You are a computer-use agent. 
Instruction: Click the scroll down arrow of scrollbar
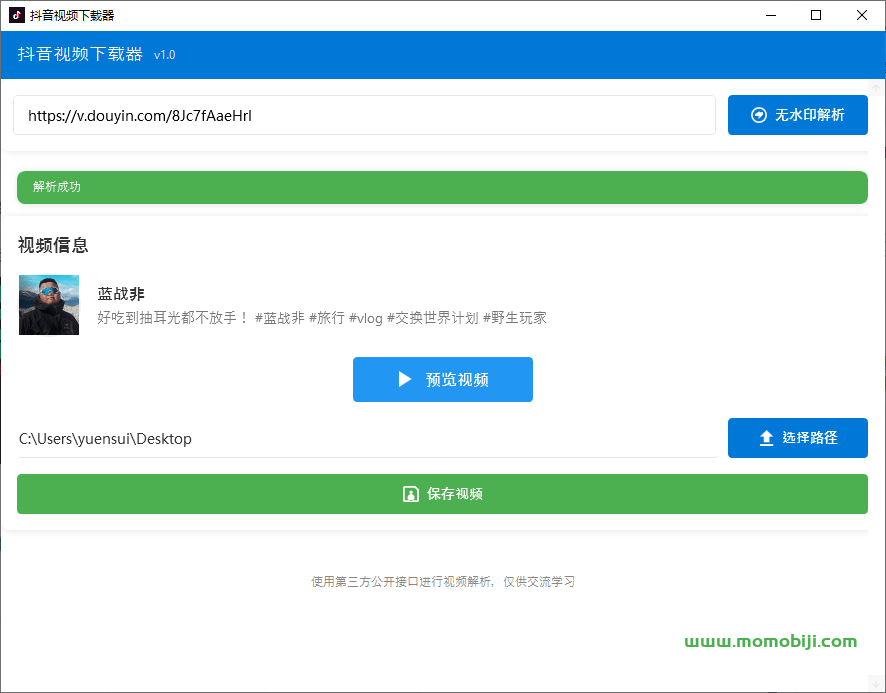pyautogui.click(x=876, y=684)
